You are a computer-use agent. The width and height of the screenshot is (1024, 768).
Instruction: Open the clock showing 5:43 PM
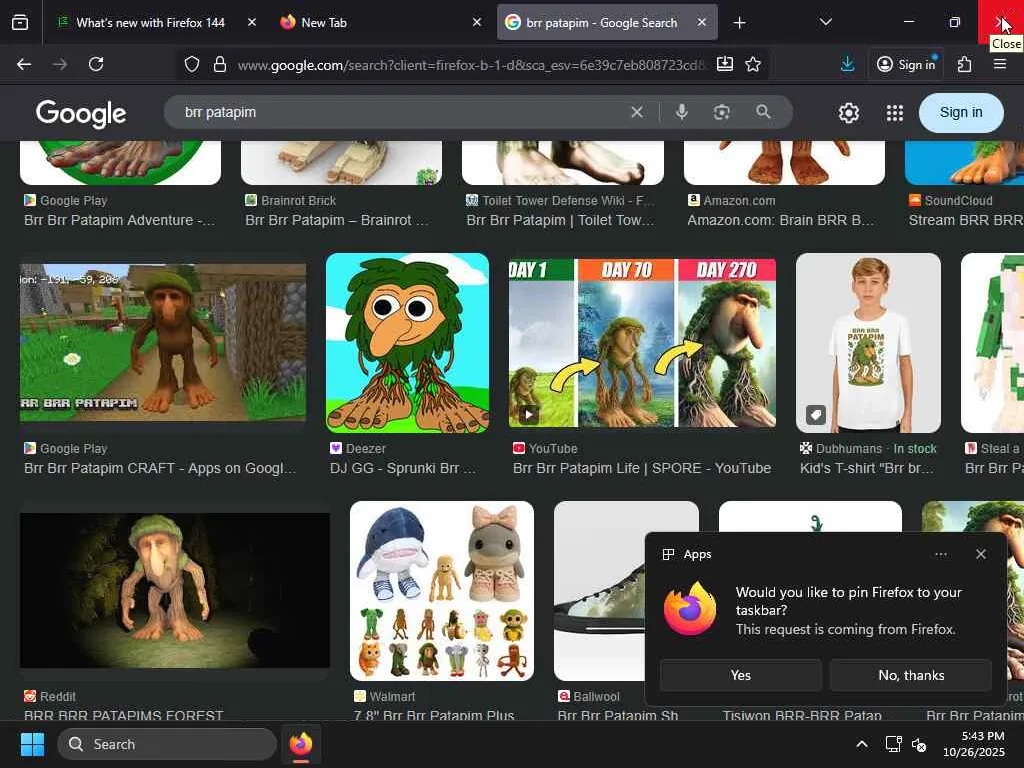(x=974, y=744)
